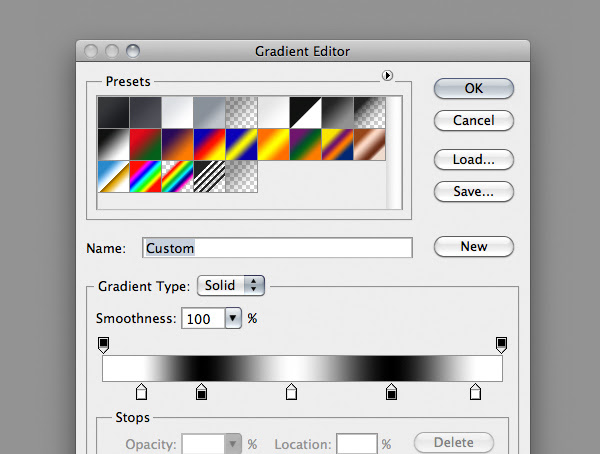
Task: Select the solid black first preset
Action: [114, 113]
